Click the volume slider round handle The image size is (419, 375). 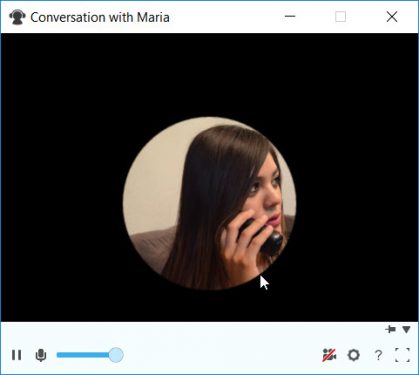click(x=116, y=355)
